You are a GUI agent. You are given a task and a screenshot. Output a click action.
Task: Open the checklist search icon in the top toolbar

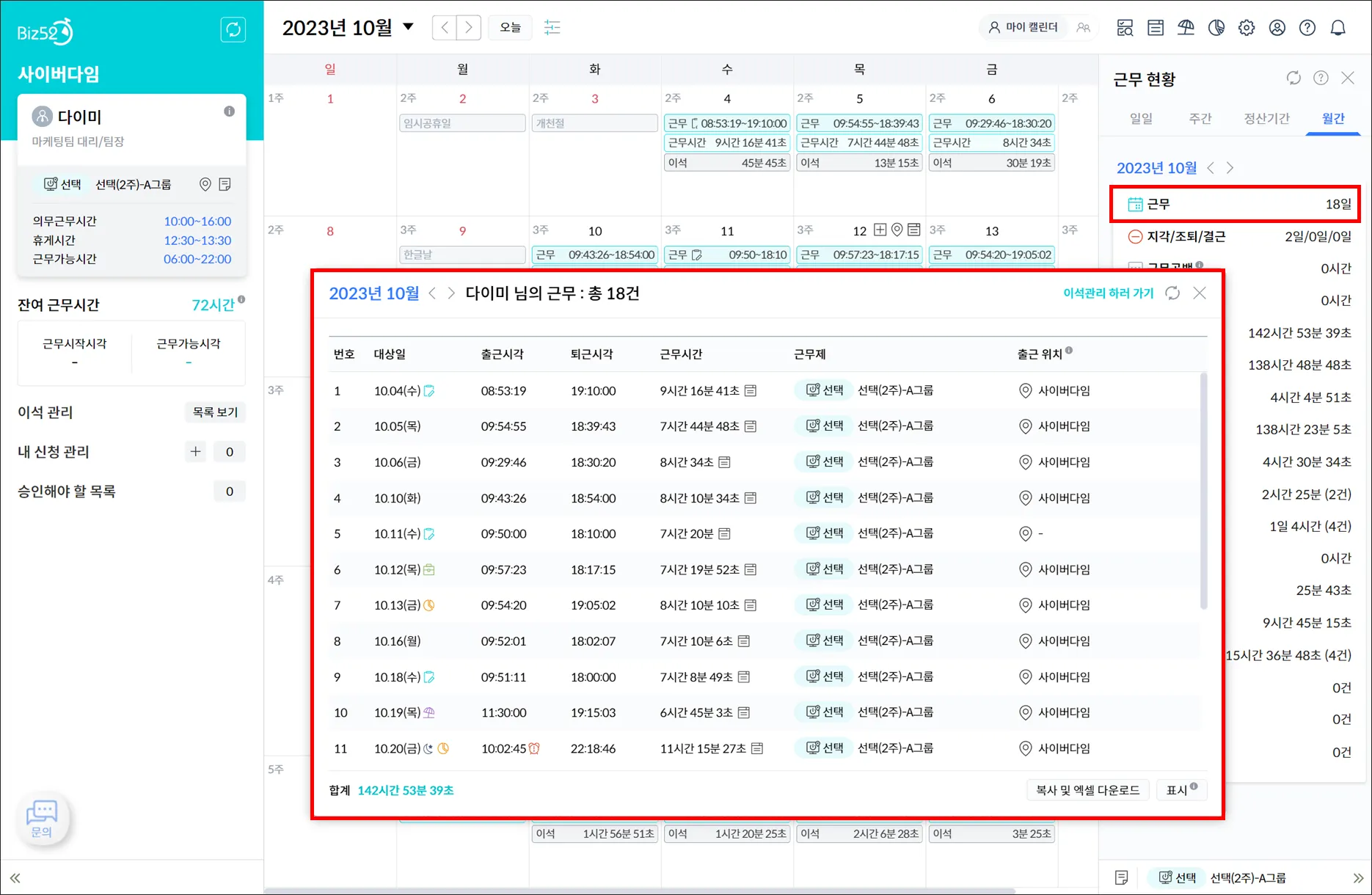tap(1125, 28)
